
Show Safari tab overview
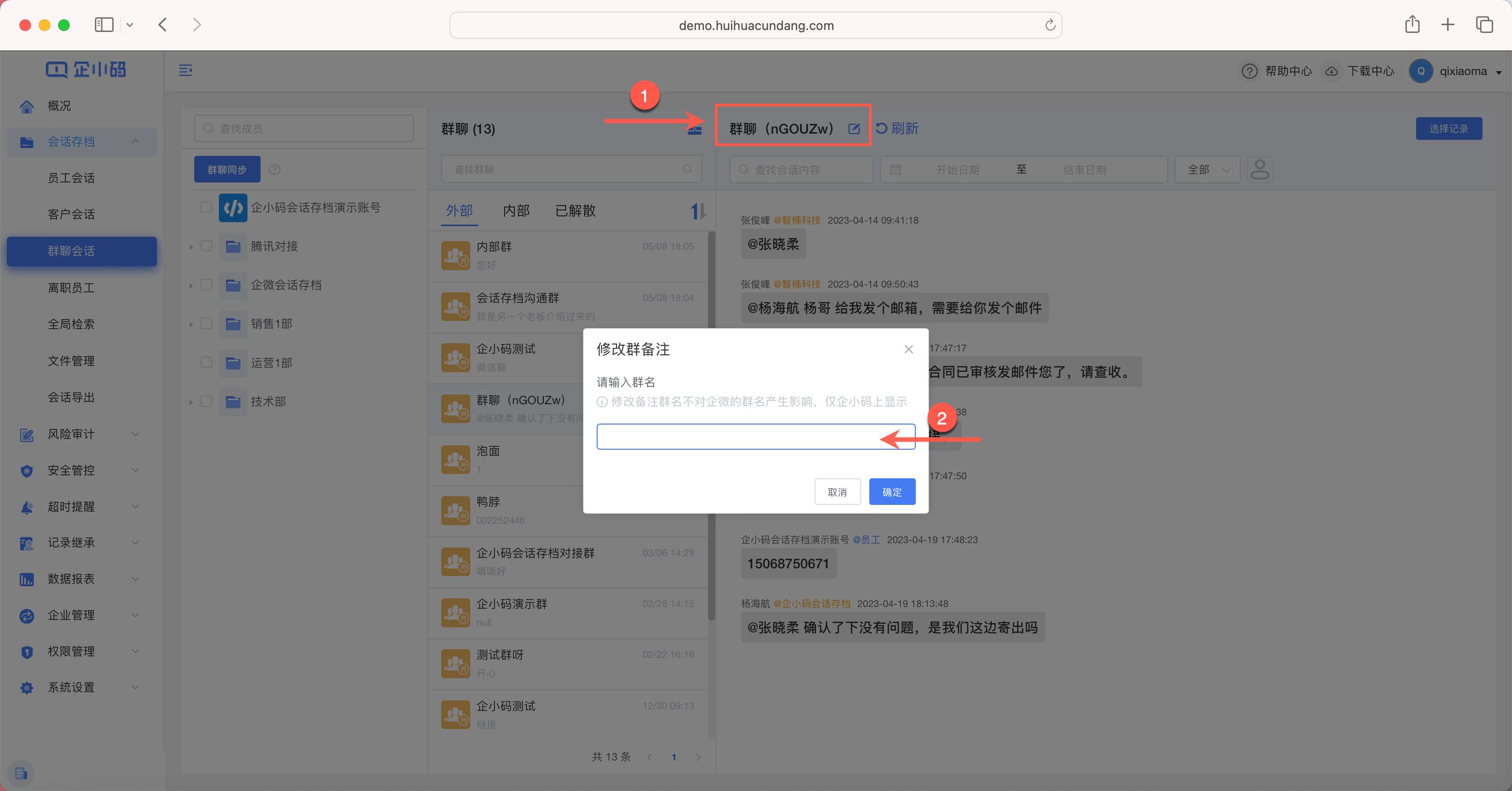coord(1484,25)
